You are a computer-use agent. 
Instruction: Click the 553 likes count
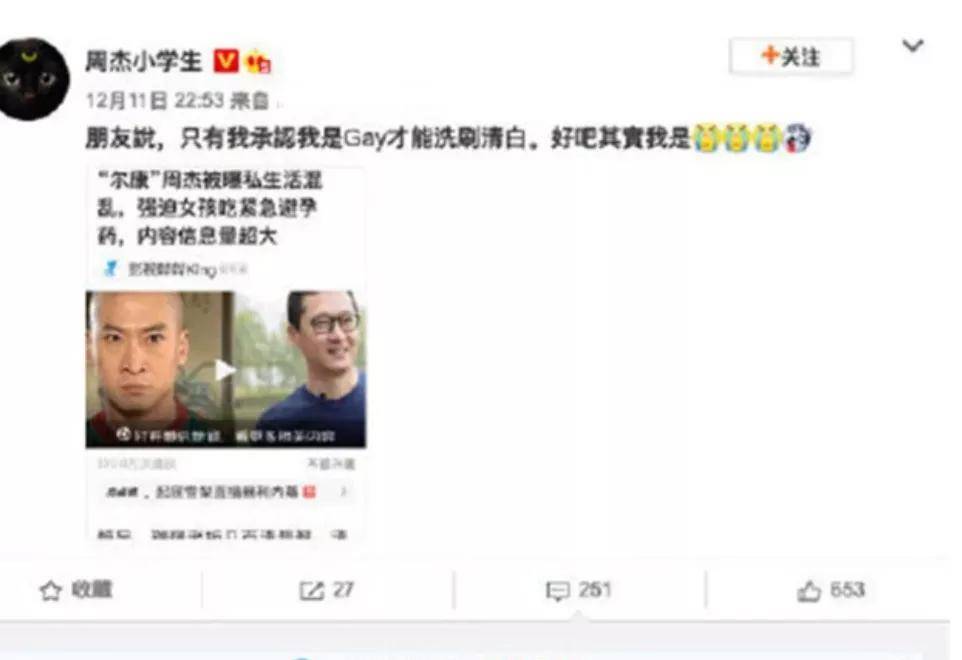[847, 590]
